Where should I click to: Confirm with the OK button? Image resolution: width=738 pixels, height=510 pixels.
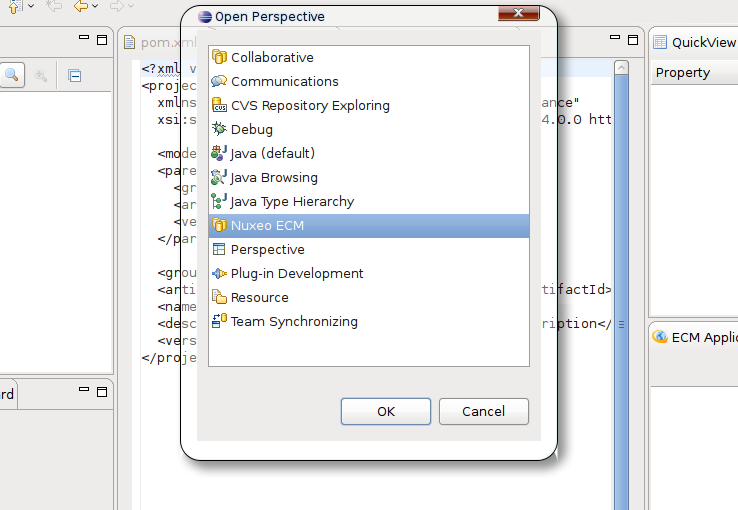click(386, 411)
